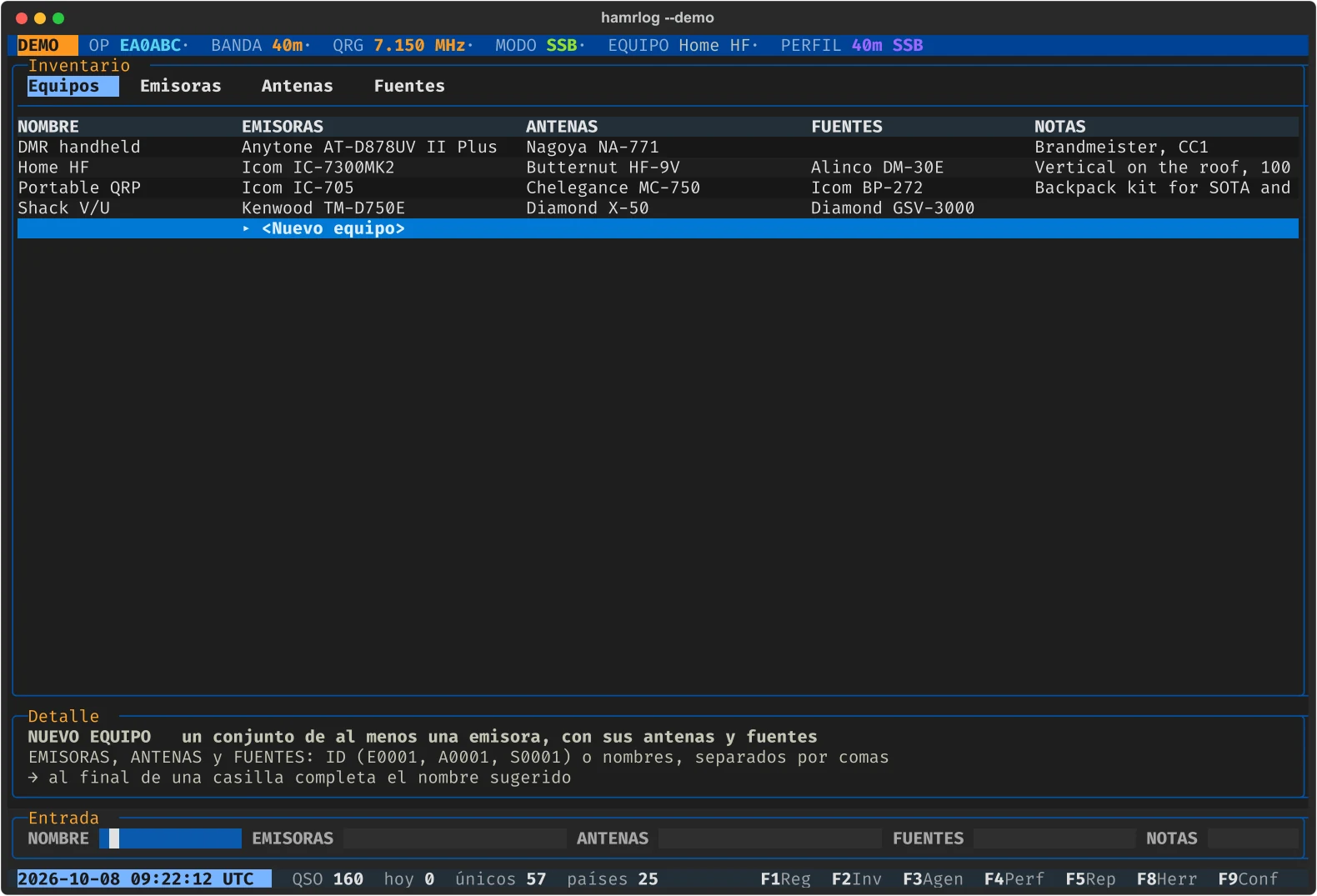Click the Icom BP-272 power cell

[x=867, y=188]
